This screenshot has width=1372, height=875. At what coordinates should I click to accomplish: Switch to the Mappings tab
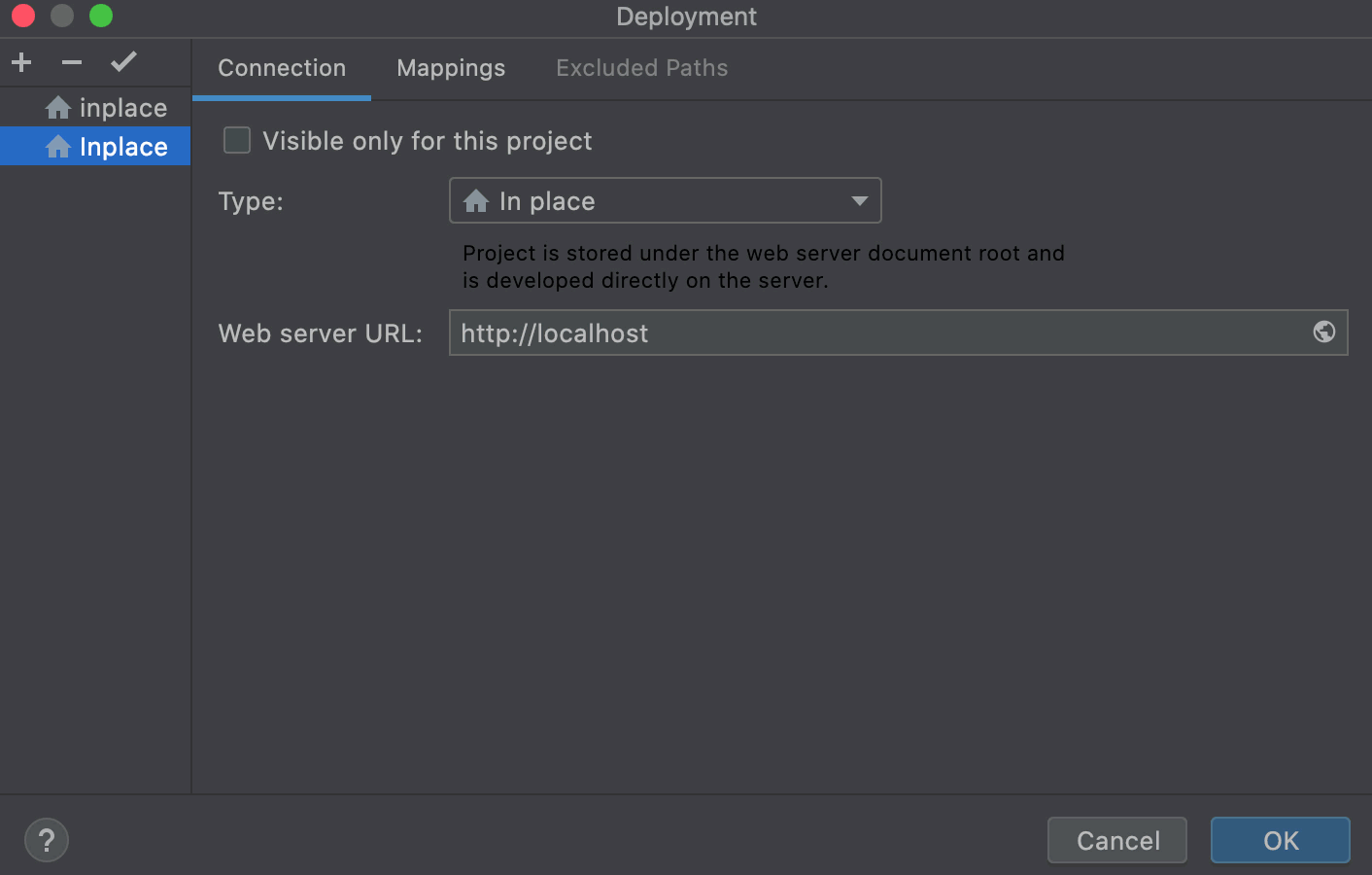point(450,68)
